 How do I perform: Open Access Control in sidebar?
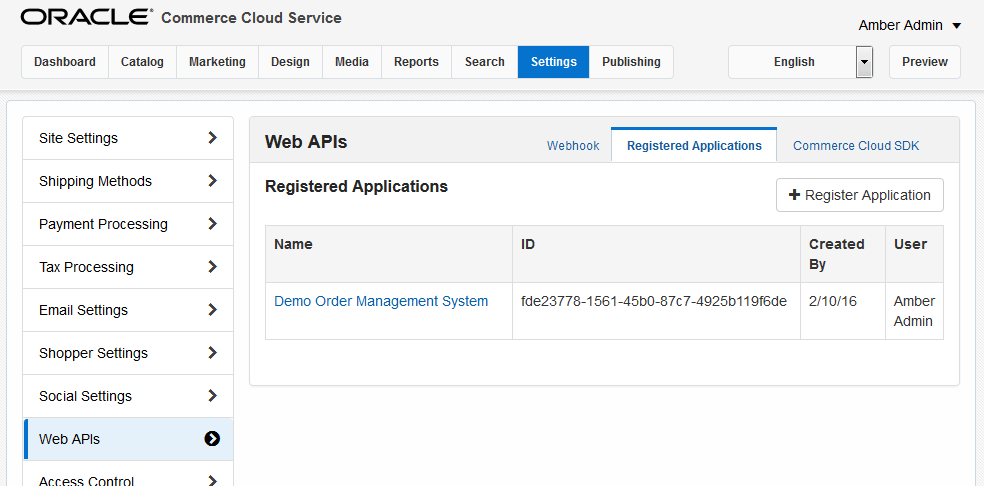pyautogui.click(x=128, y=474)
